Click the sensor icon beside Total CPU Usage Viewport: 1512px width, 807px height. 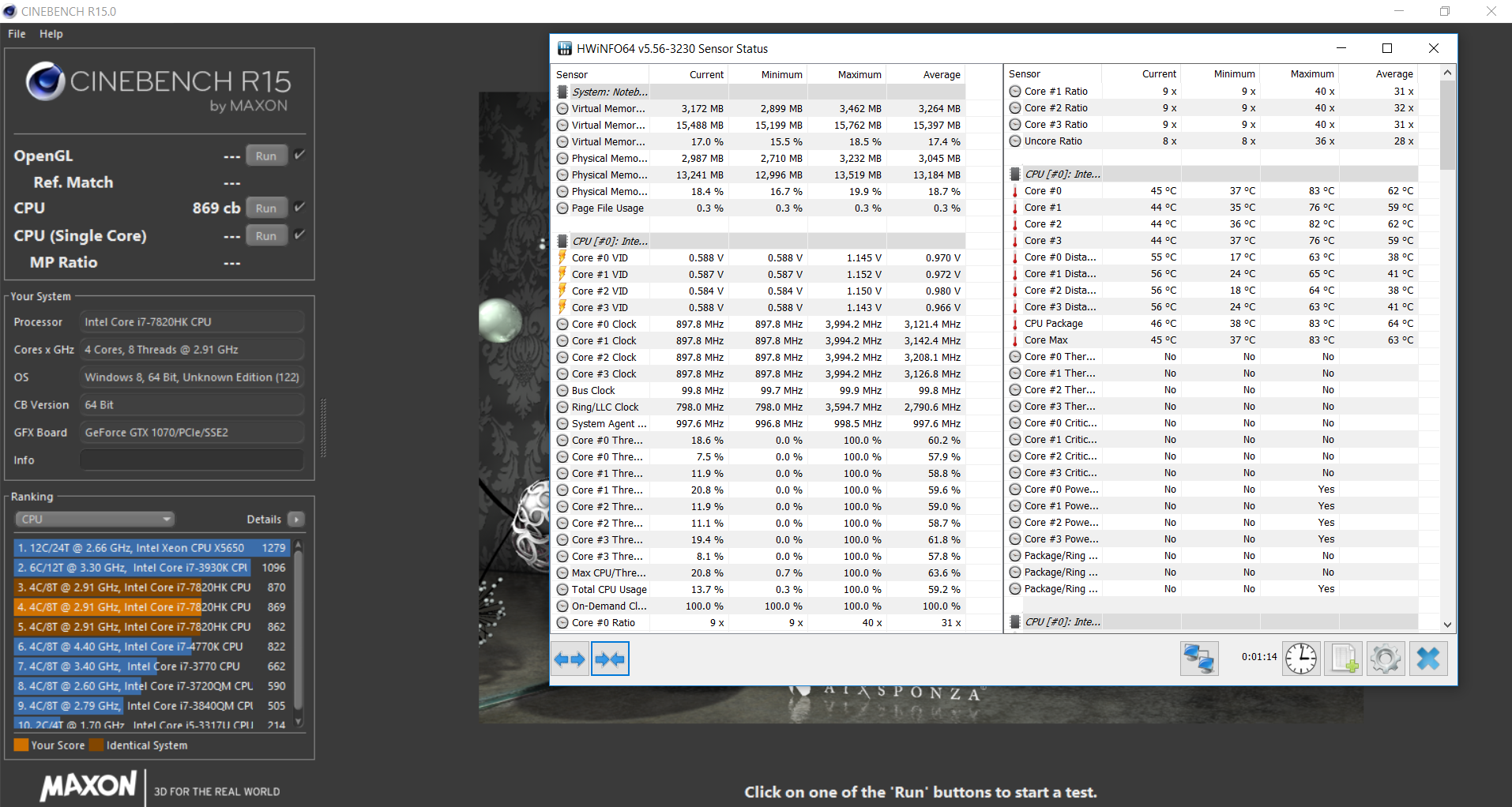coord(562,590)
